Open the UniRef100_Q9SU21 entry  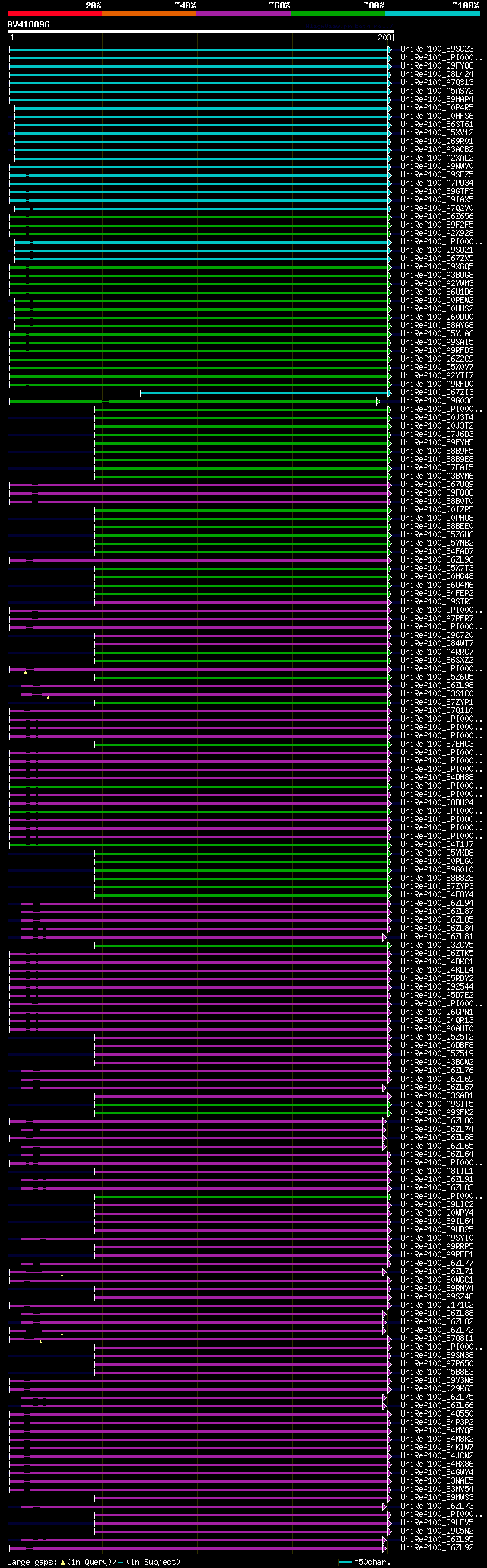437,250
